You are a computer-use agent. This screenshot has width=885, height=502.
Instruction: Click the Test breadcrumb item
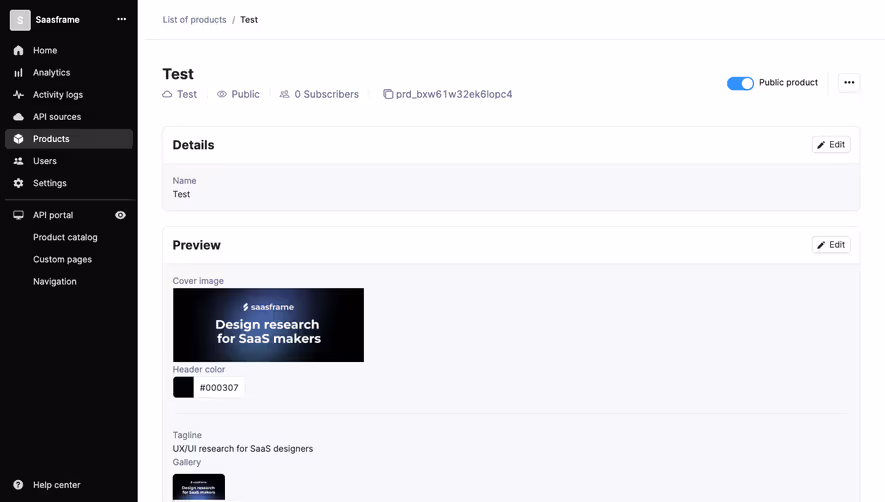tap(249, 20)
